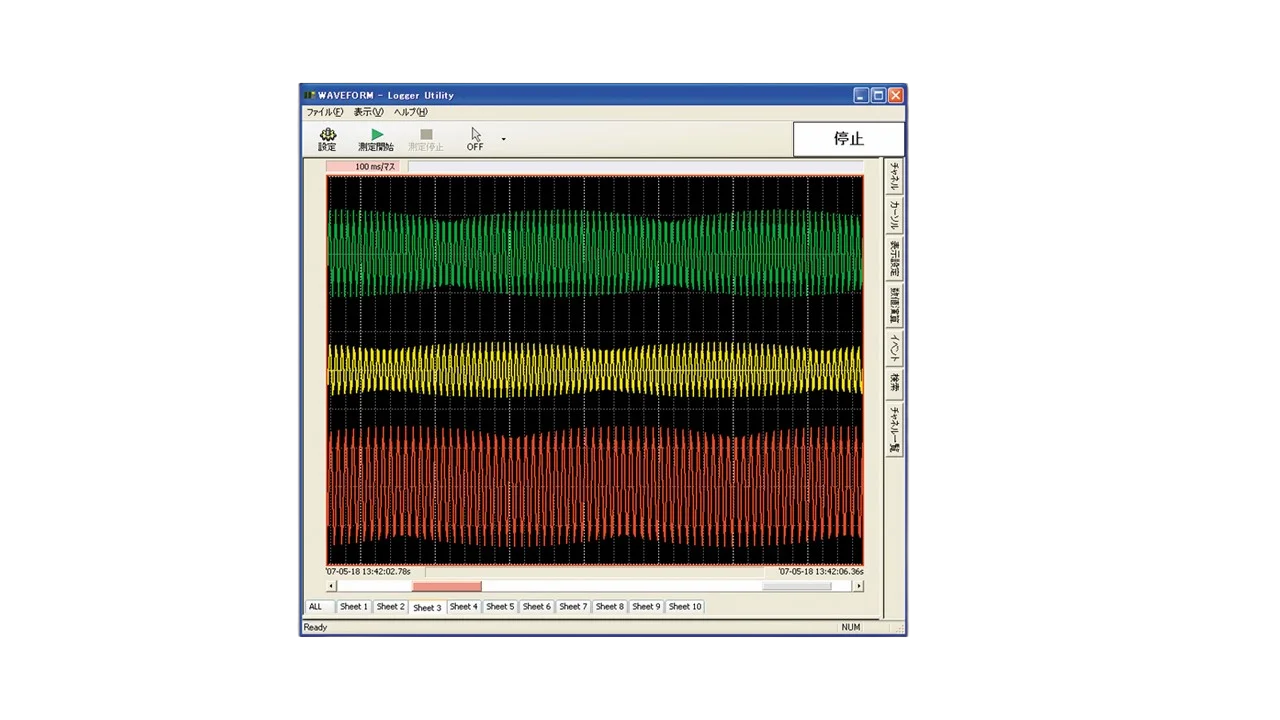This screenshot has height=720, width=1280.
Task: Open the チャネル side panel tab
Action: [x=895, y=176]
